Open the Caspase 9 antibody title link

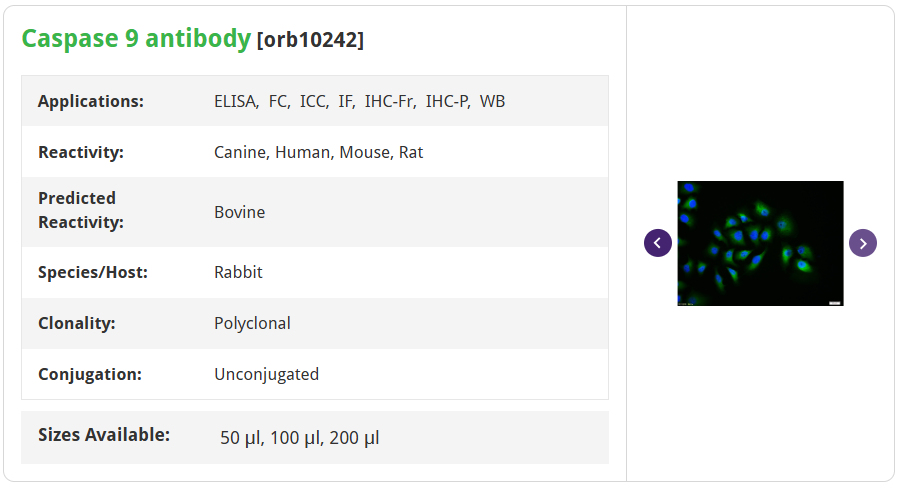[x=136, y=38]
